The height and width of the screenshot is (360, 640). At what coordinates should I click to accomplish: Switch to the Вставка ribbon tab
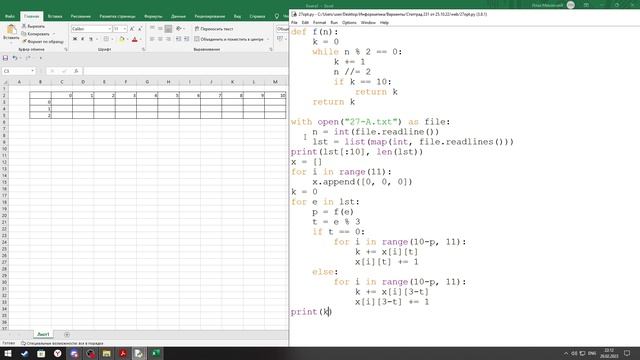[55, 16]
